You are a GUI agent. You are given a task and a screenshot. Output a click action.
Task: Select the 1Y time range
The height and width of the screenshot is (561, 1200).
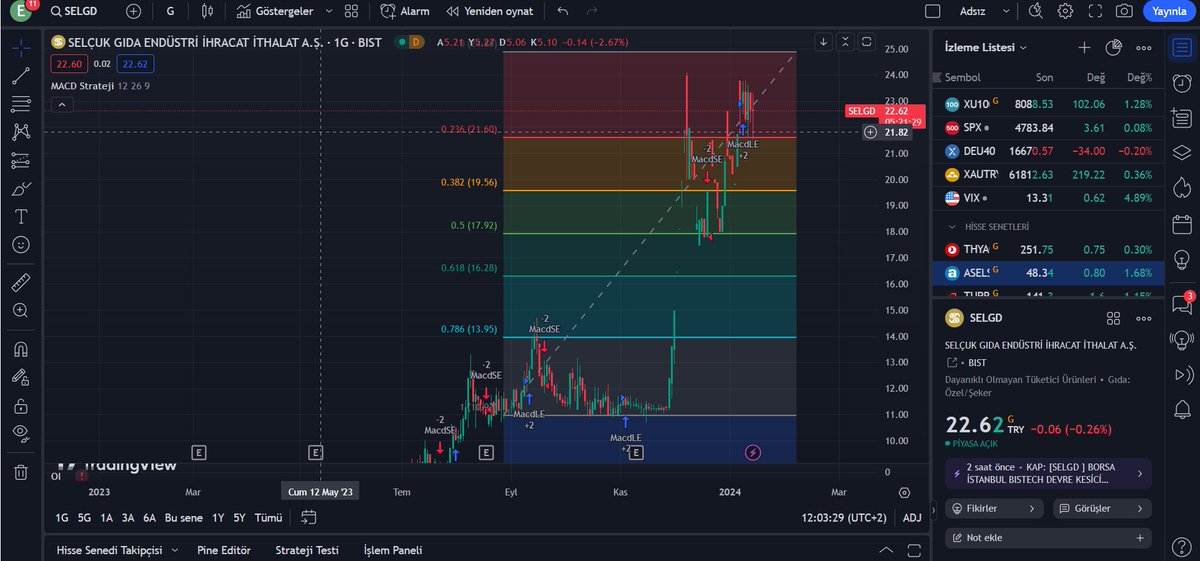pos(218,518)
